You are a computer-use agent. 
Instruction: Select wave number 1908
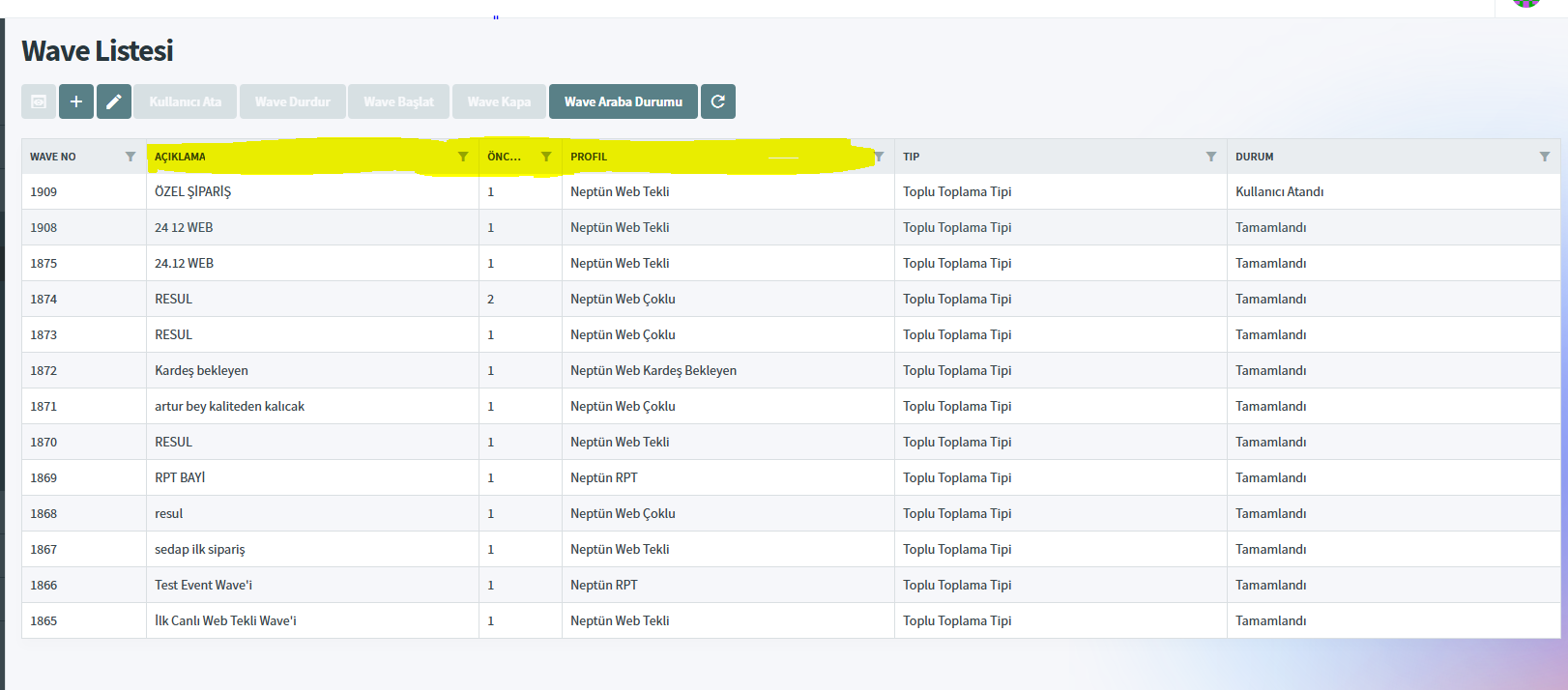tap(44, 227)
